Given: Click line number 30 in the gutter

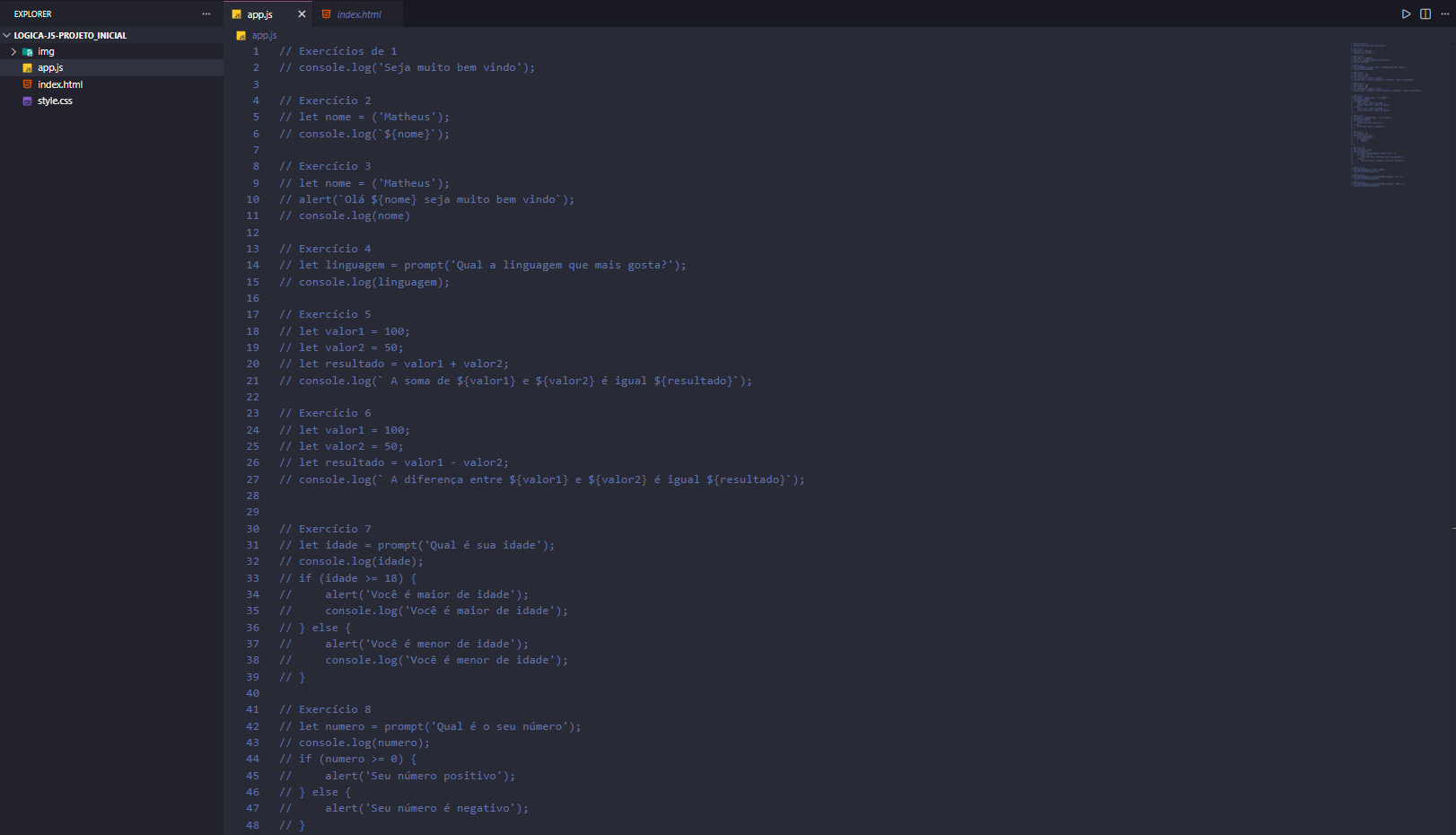Looking at the screenshot, I should [252, 529].
